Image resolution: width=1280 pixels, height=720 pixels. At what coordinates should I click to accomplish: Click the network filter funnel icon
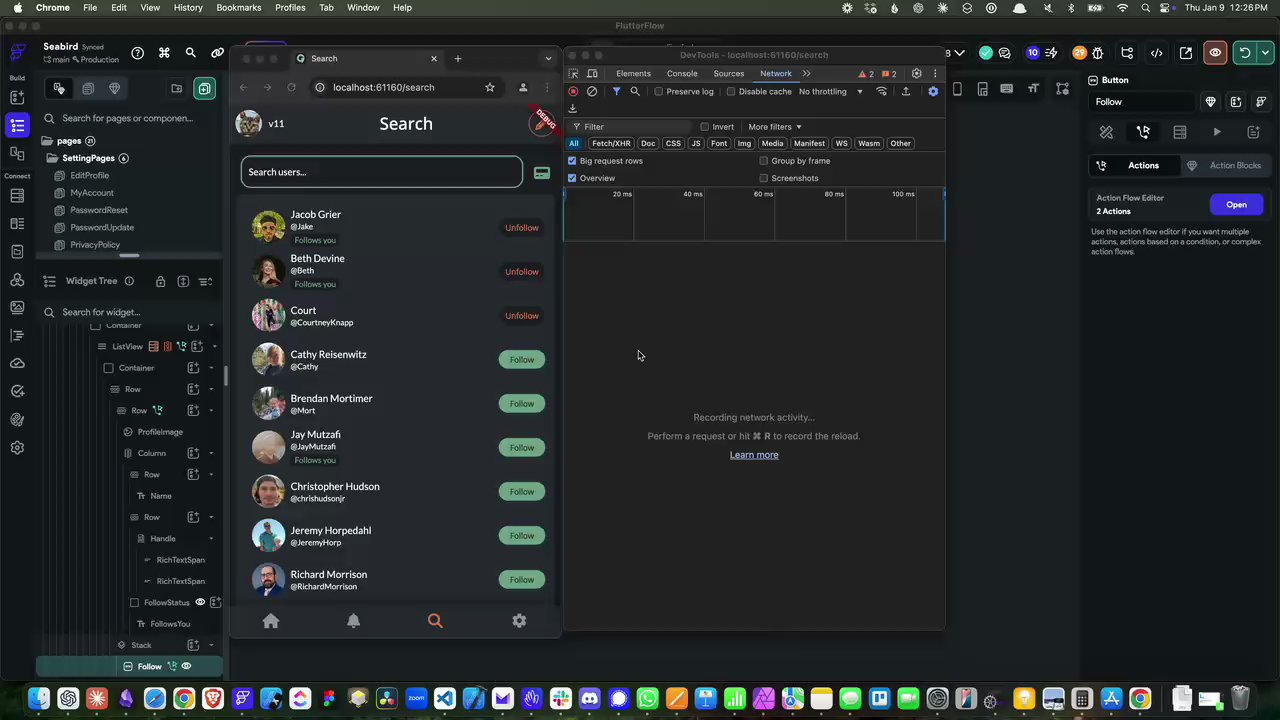pyautogui.click(x=616, y=91)
